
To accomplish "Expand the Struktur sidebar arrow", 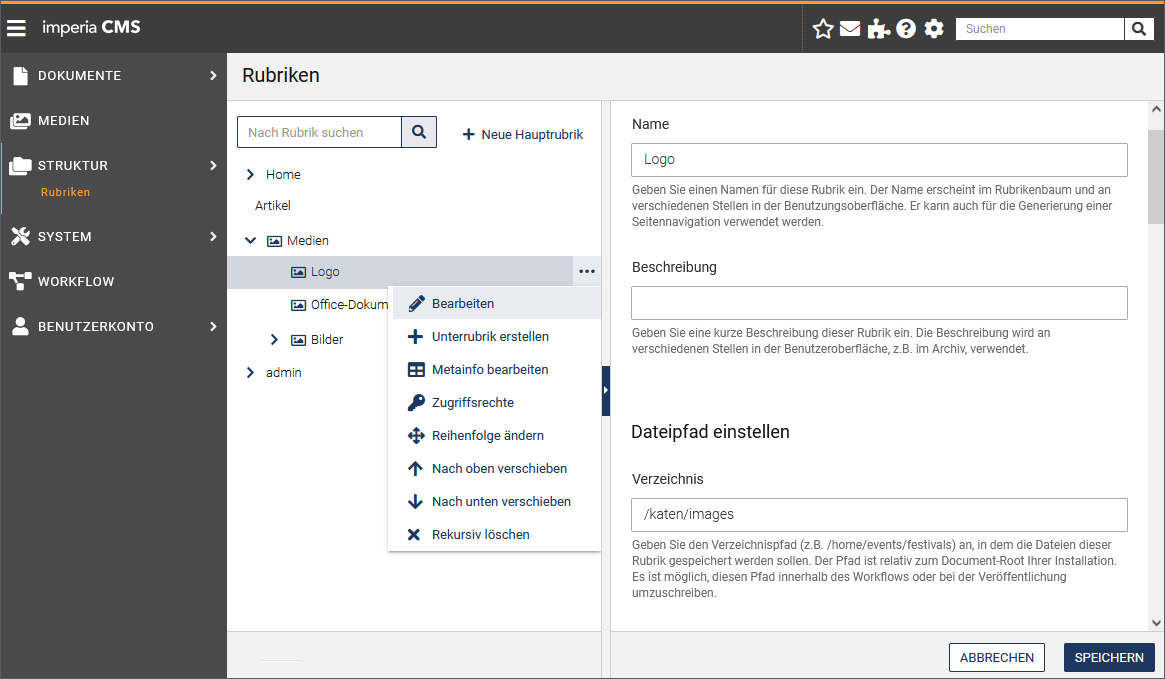I will (213, 166).
